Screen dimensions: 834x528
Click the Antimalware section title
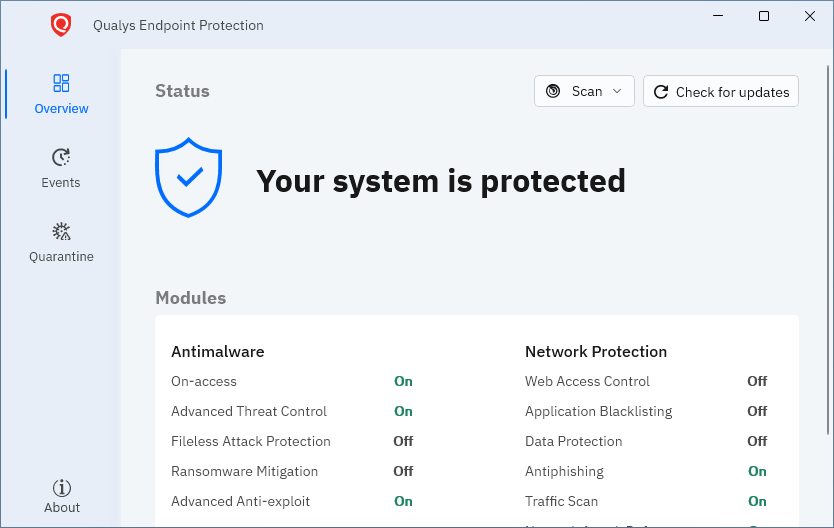[x=218, y=351]
